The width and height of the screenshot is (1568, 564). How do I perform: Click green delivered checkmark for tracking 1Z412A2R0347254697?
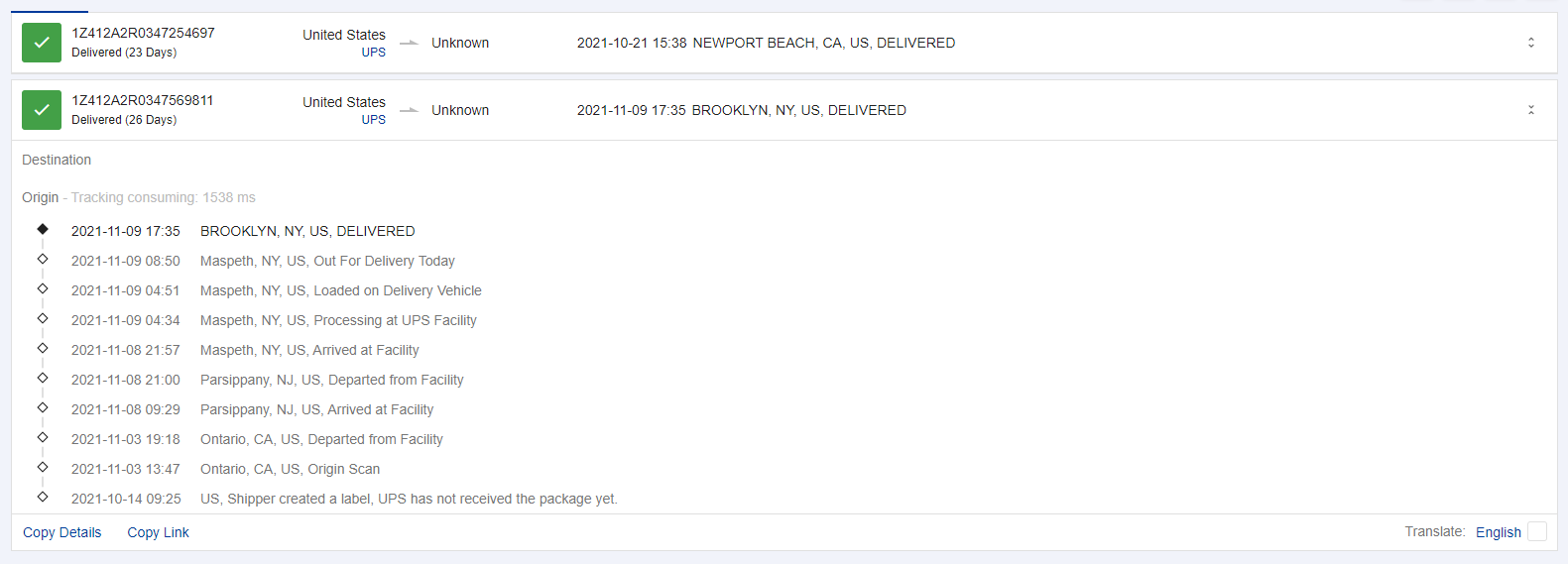[42, 43]
